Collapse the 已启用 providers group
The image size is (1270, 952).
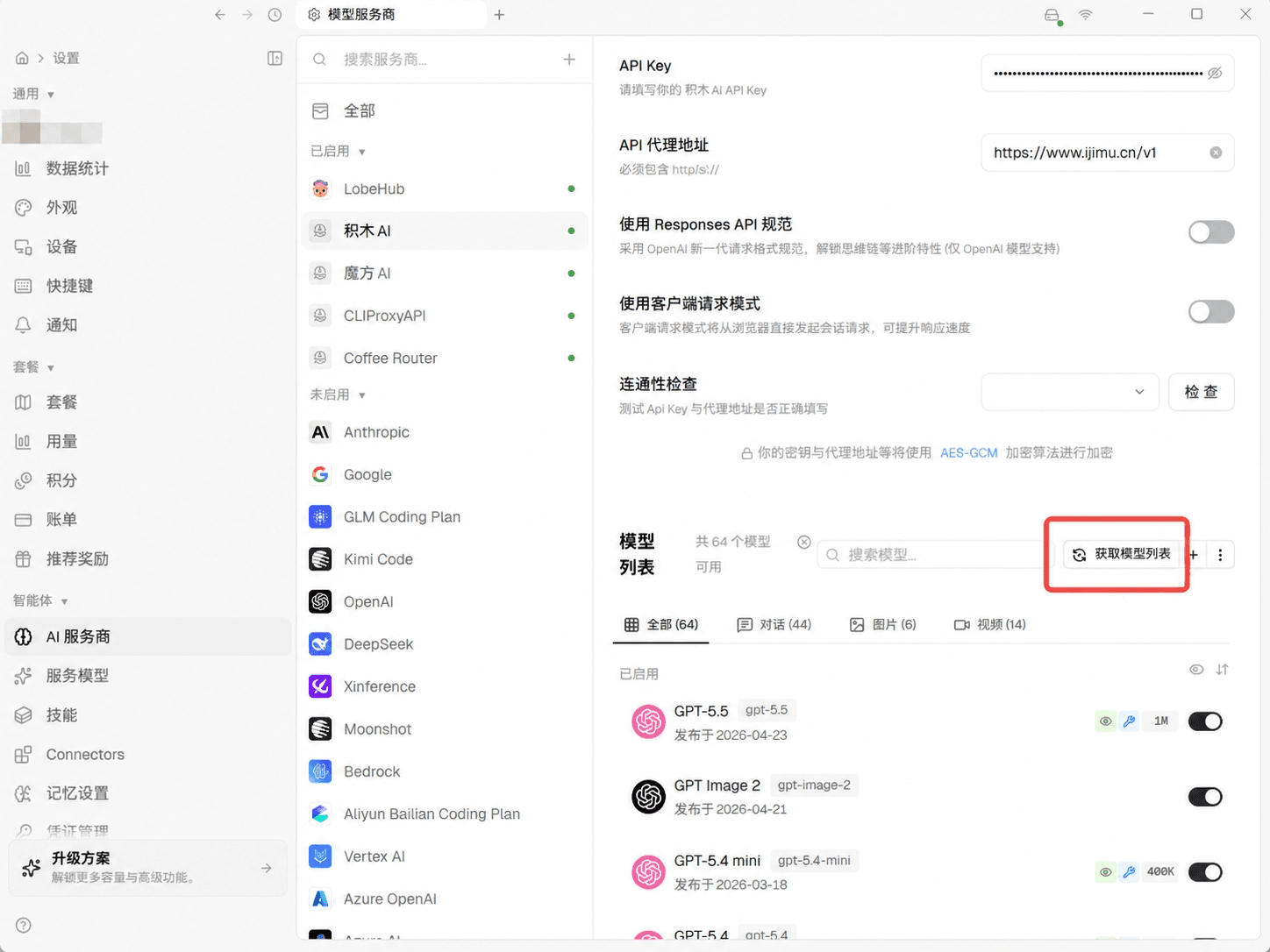[x=338, y=152]
